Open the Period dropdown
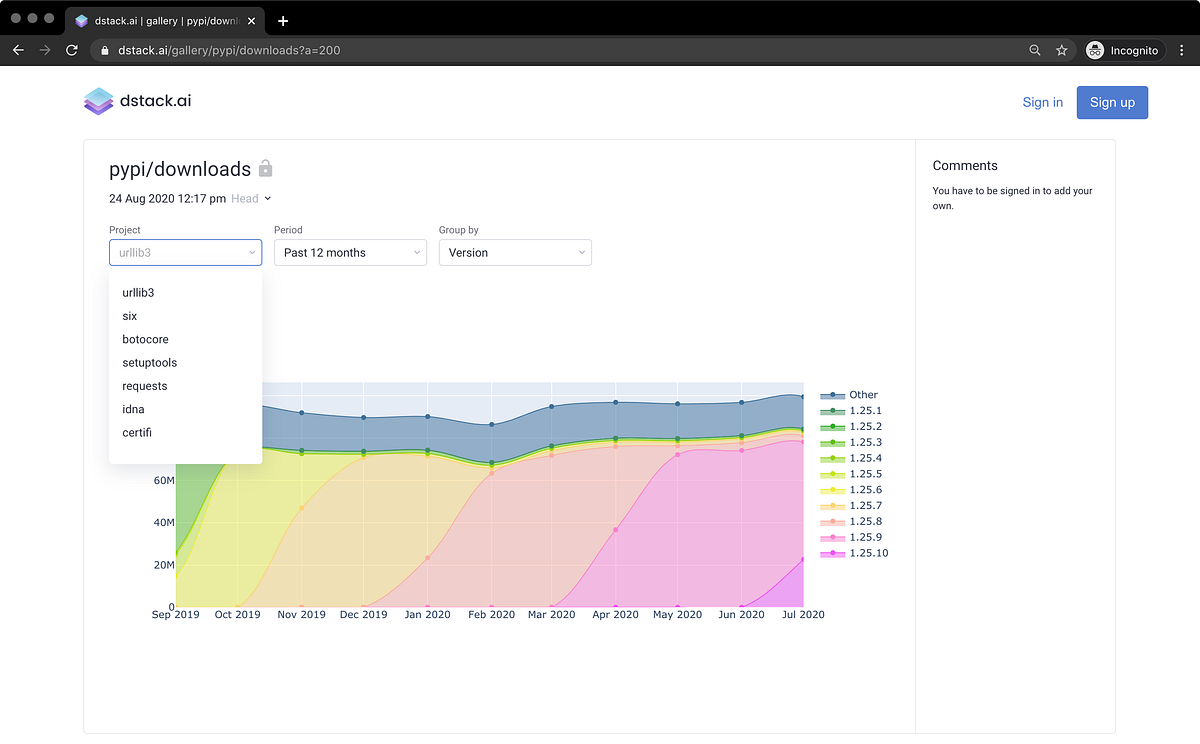1200x744 pixels. 350,252
